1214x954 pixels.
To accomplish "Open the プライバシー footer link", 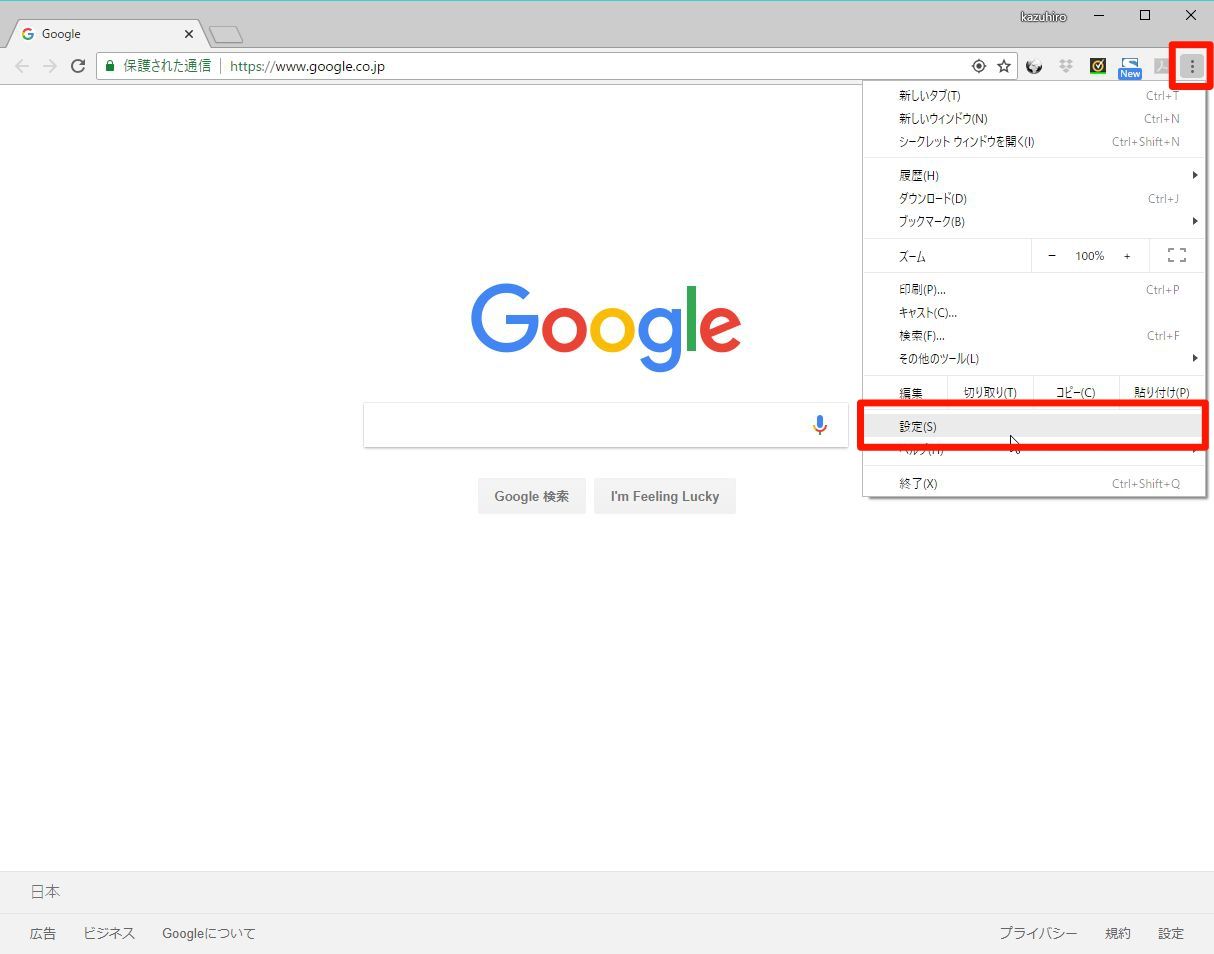I will click(1039, 933).
